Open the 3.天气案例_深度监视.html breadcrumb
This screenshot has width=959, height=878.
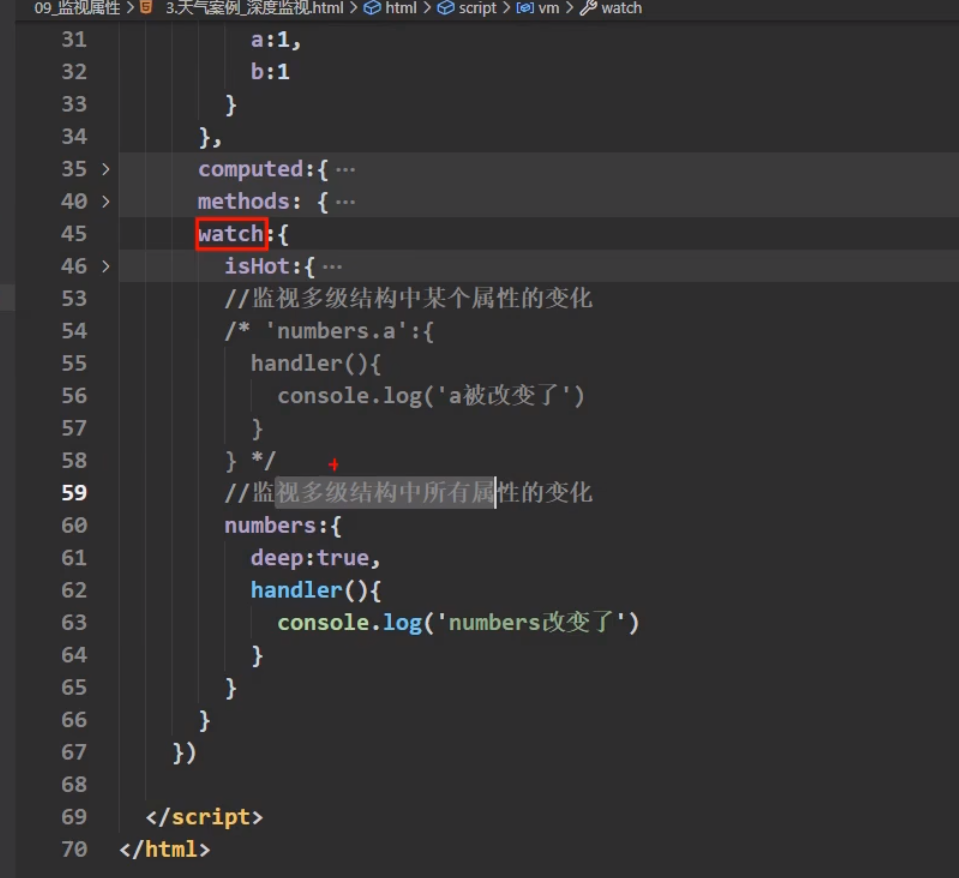pos(254,8)
